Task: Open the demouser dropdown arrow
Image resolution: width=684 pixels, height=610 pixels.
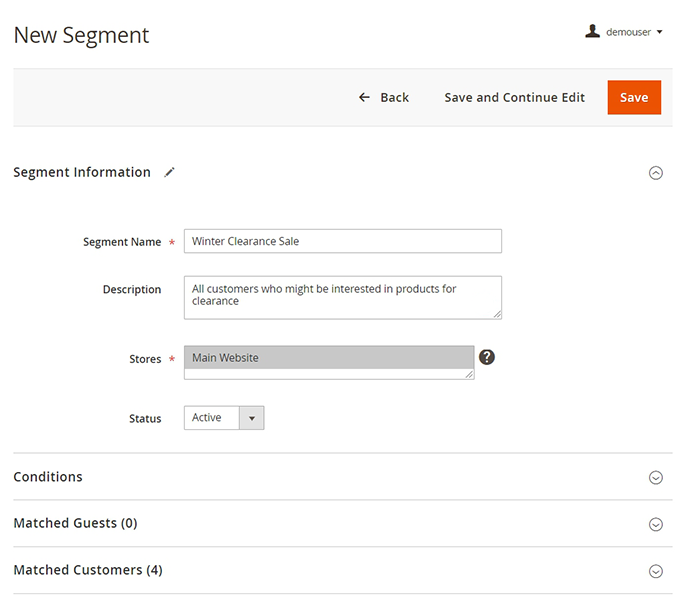Action: [660, 33]
